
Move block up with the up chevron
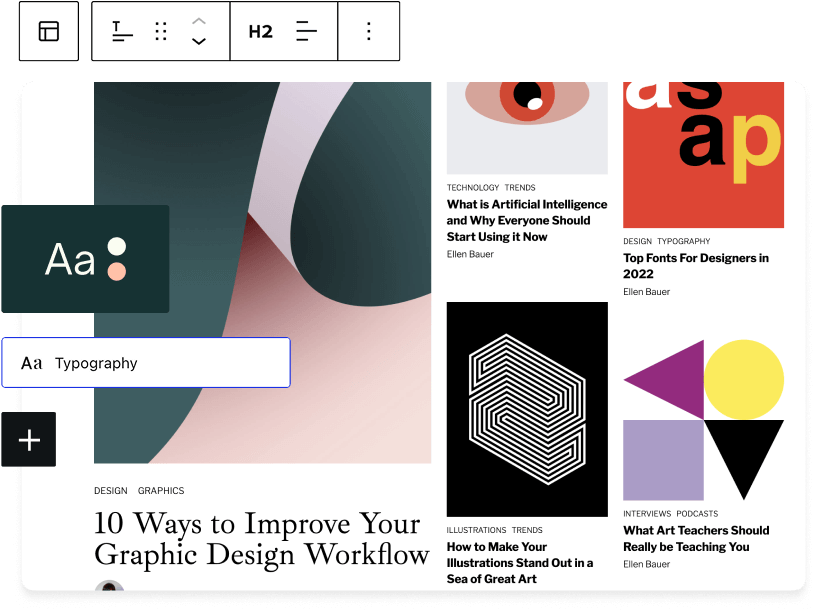pos(199,20)
